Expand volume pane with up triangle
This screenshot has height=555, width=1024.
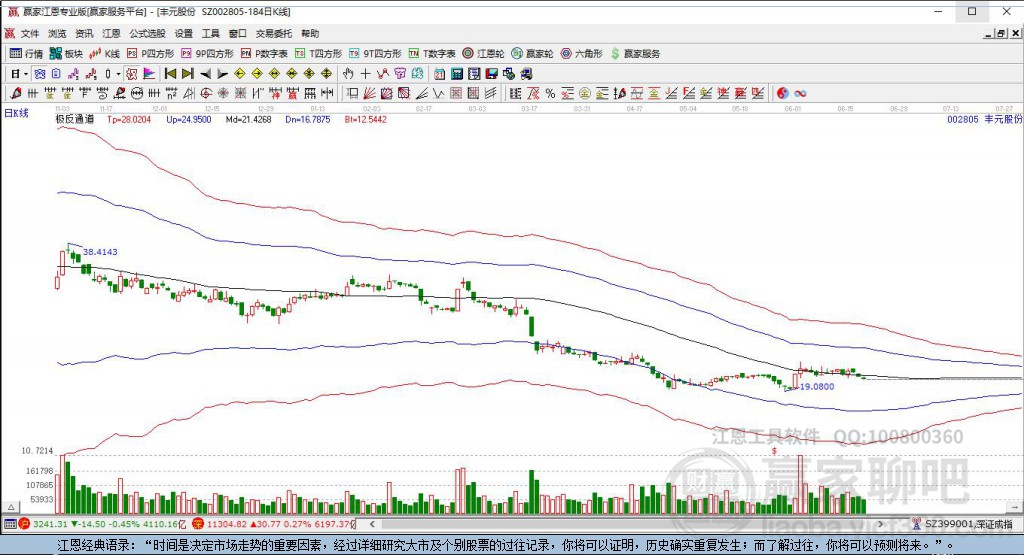[x=10, y=507]
